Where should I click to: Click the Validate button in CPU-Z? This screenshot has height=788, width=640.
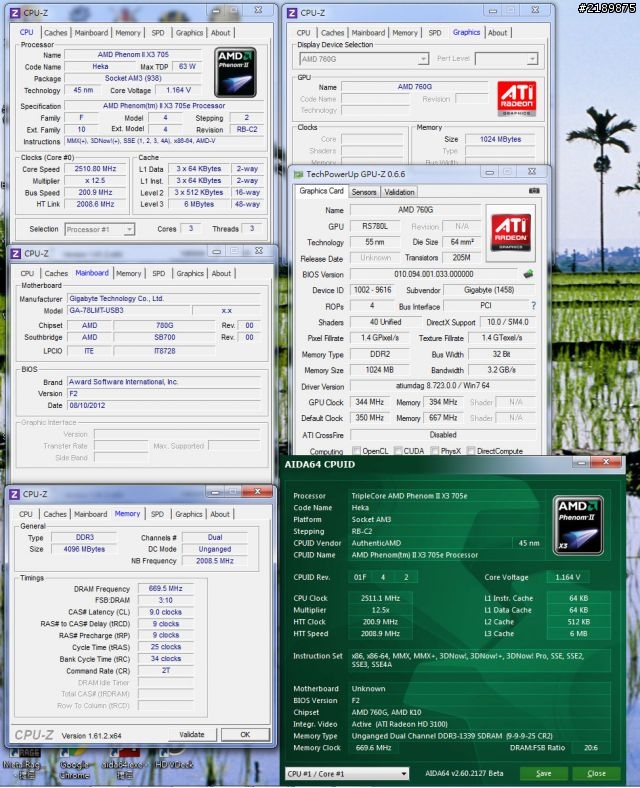[192, 735]
